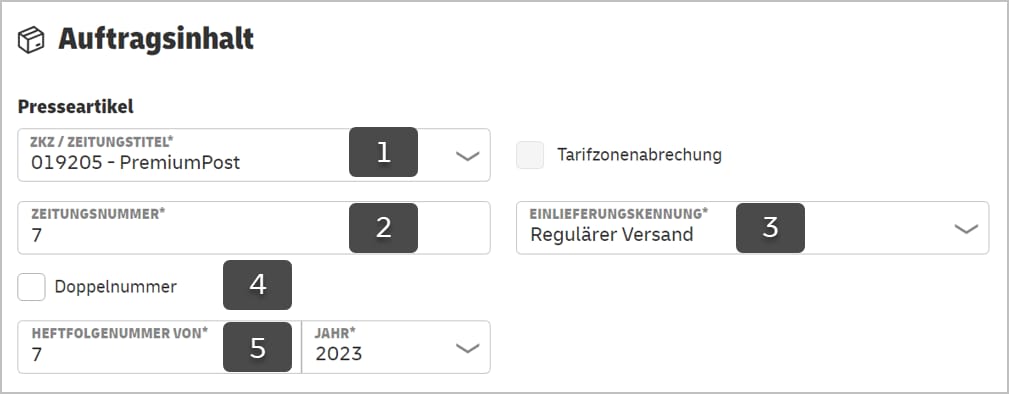1009x394 pixels.
Task: Click the number 3 callout badge
Action: (770, 227)
